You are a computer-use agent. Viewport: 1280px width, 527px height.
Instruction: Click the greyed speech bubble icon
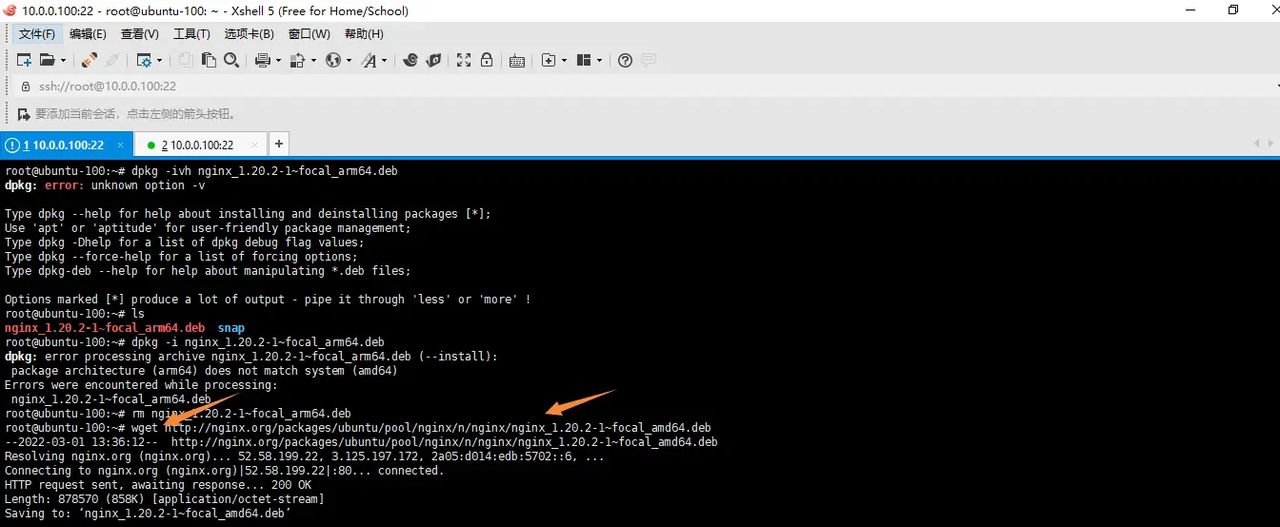(648, 60)
